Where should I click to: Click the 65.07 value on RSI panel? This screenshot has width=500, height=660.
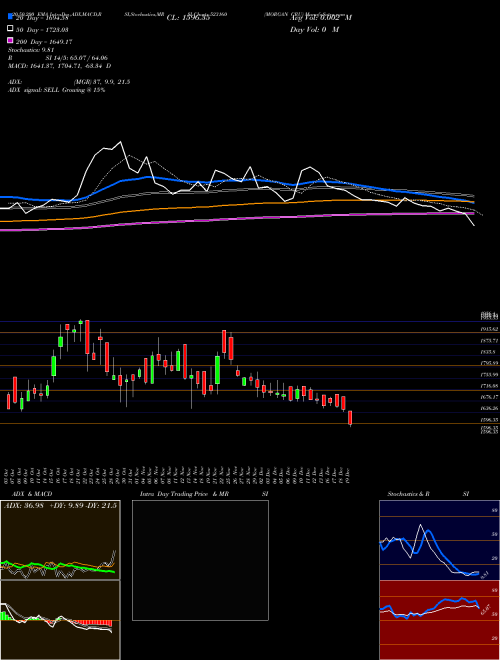[x=486, y=609]
